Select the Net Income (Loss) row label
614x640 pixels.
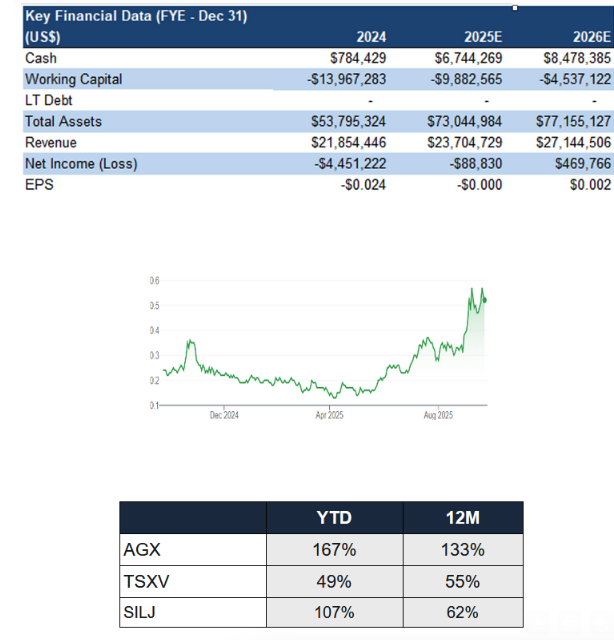pyautogui.click(x=81, y=164)
